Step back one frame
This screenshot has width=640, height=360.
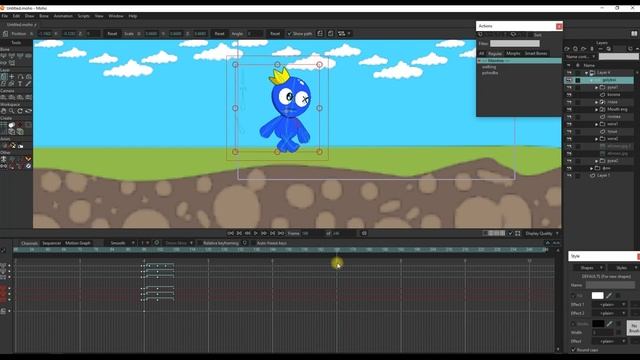(247, 233)
